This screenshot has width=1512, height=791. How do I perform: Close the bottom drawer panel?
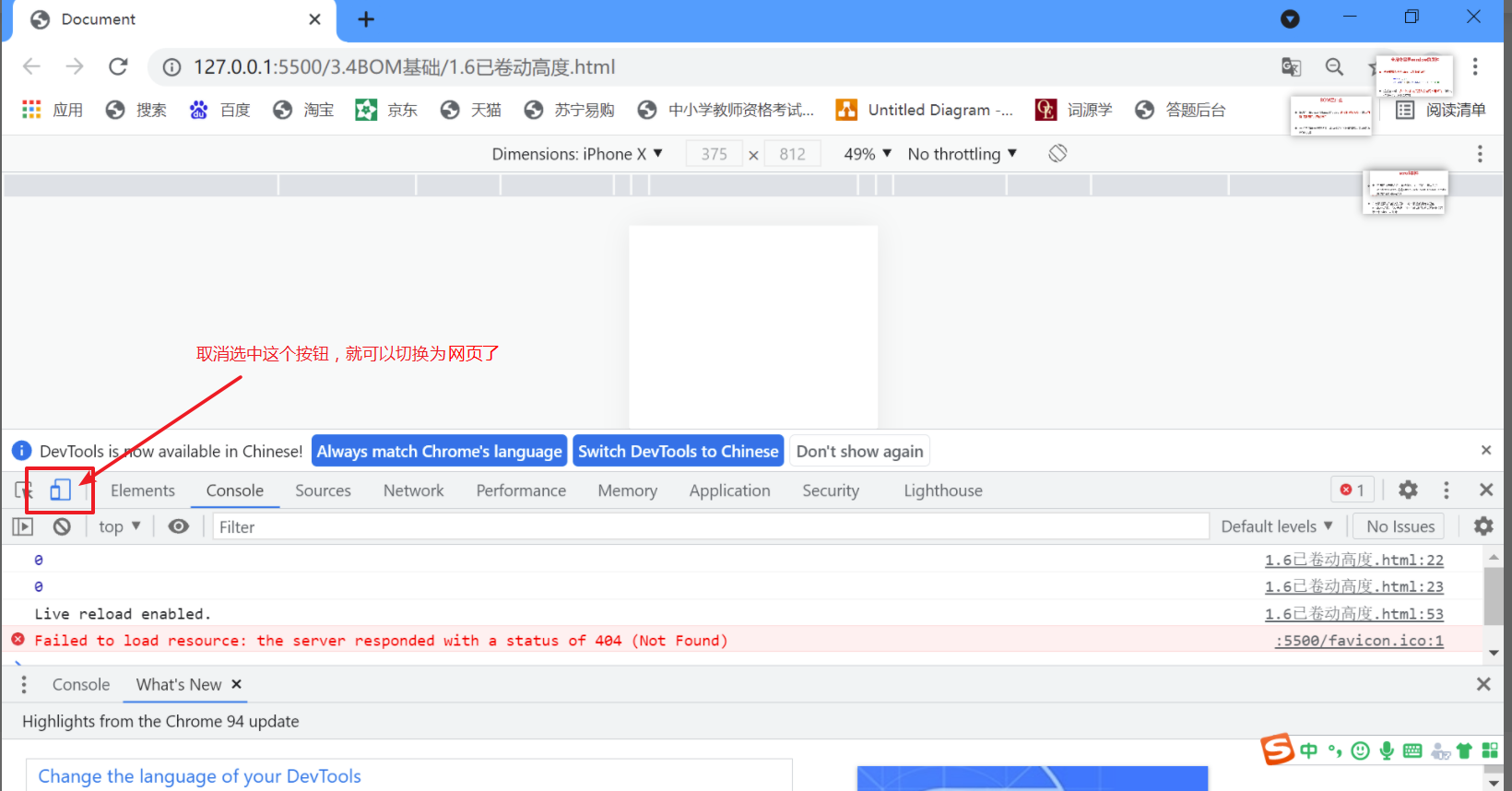click(x=1483, y=684)
